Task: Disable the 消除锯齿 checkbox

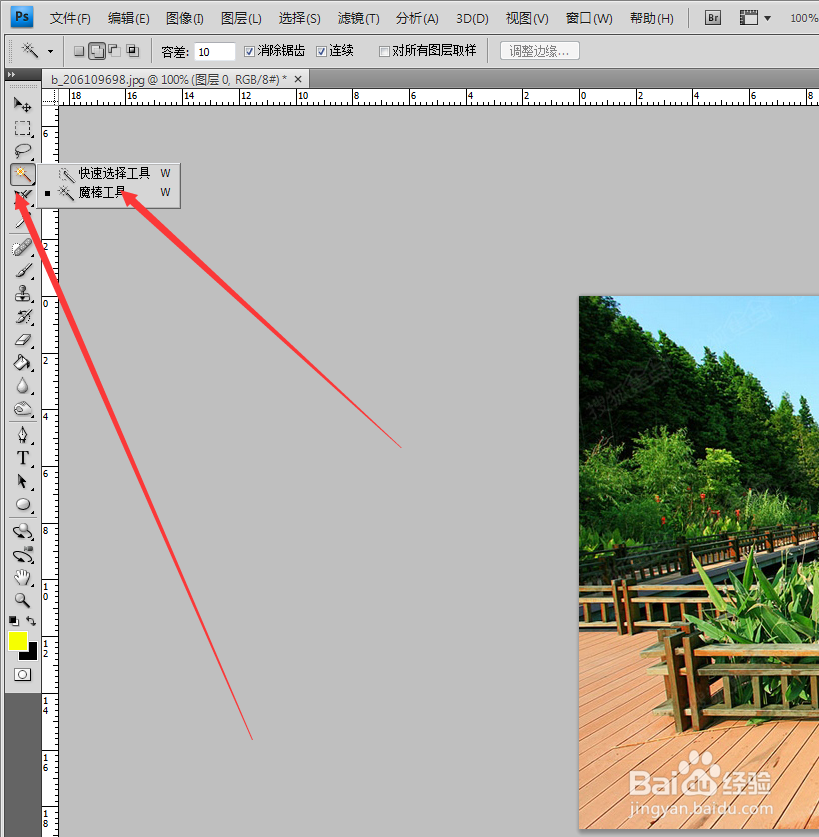Action: [249, 51]
